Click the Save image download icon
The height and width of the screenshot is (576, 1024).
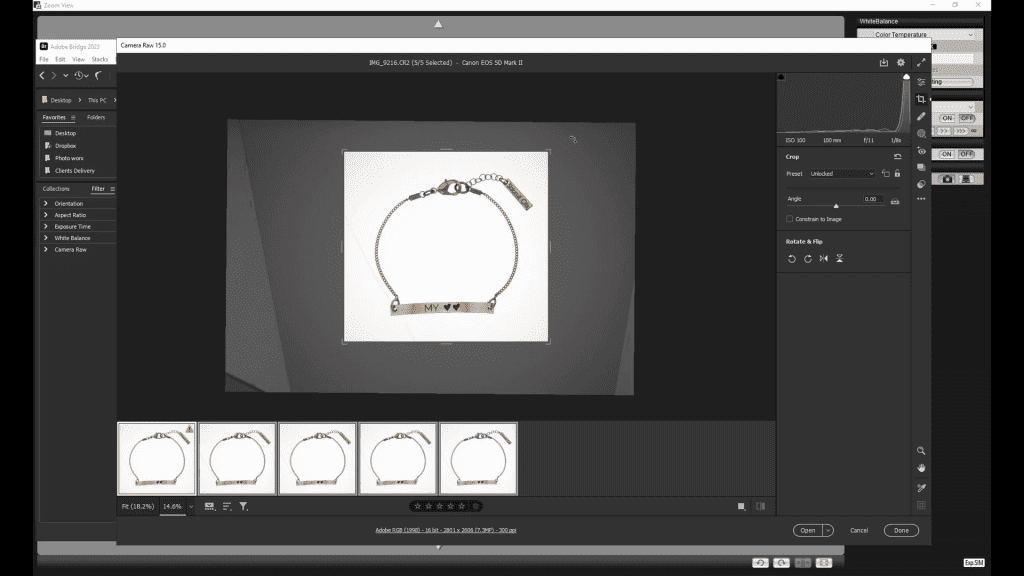click(x=884, y=63)
